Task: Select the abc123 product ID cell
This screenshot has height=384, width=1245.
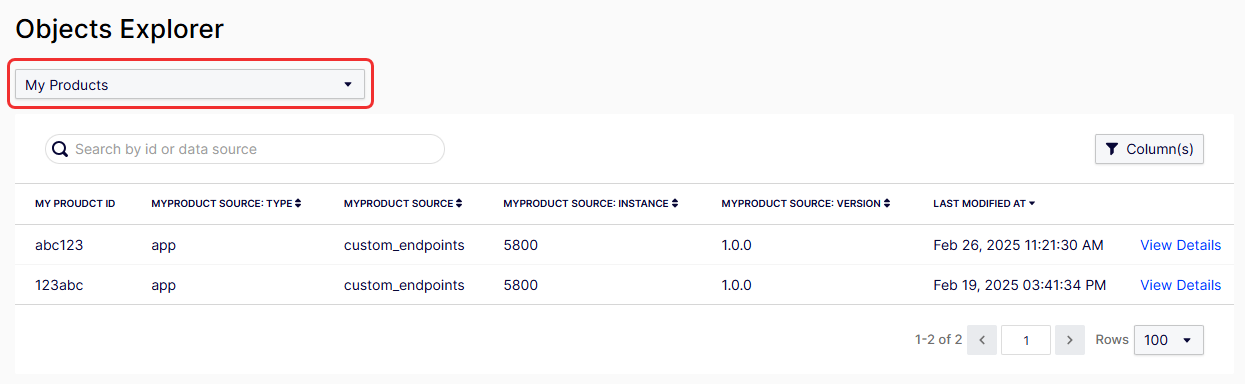Action: [59, 245]
